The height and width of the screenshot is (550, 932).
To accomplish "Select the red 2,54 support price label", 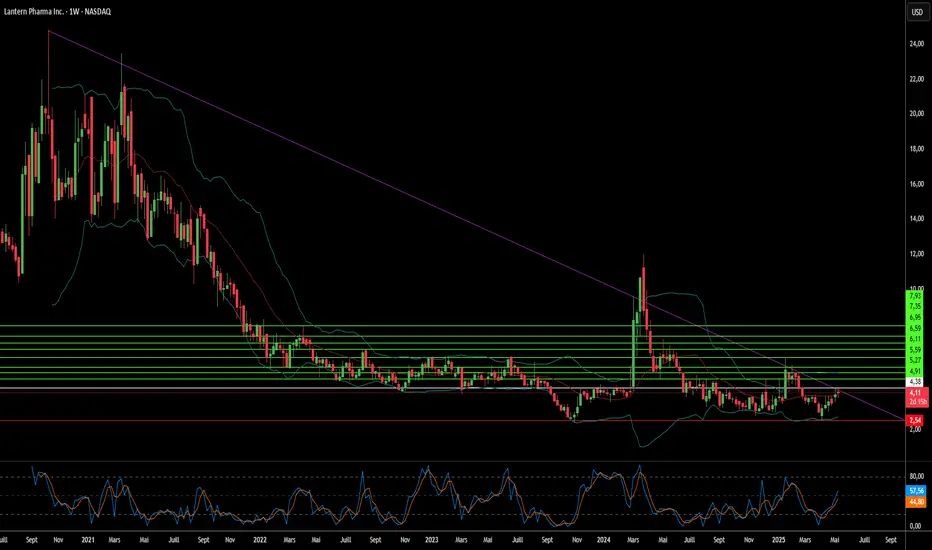I will (x=914, y=420).
